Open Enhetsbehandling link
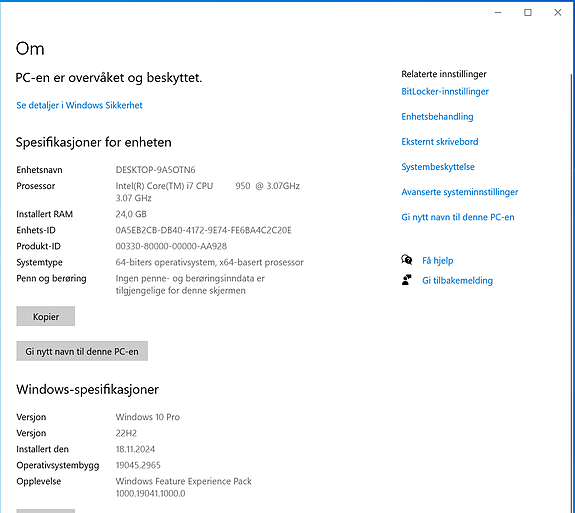This screenshot has width=575, height=513. pos(437,117)
